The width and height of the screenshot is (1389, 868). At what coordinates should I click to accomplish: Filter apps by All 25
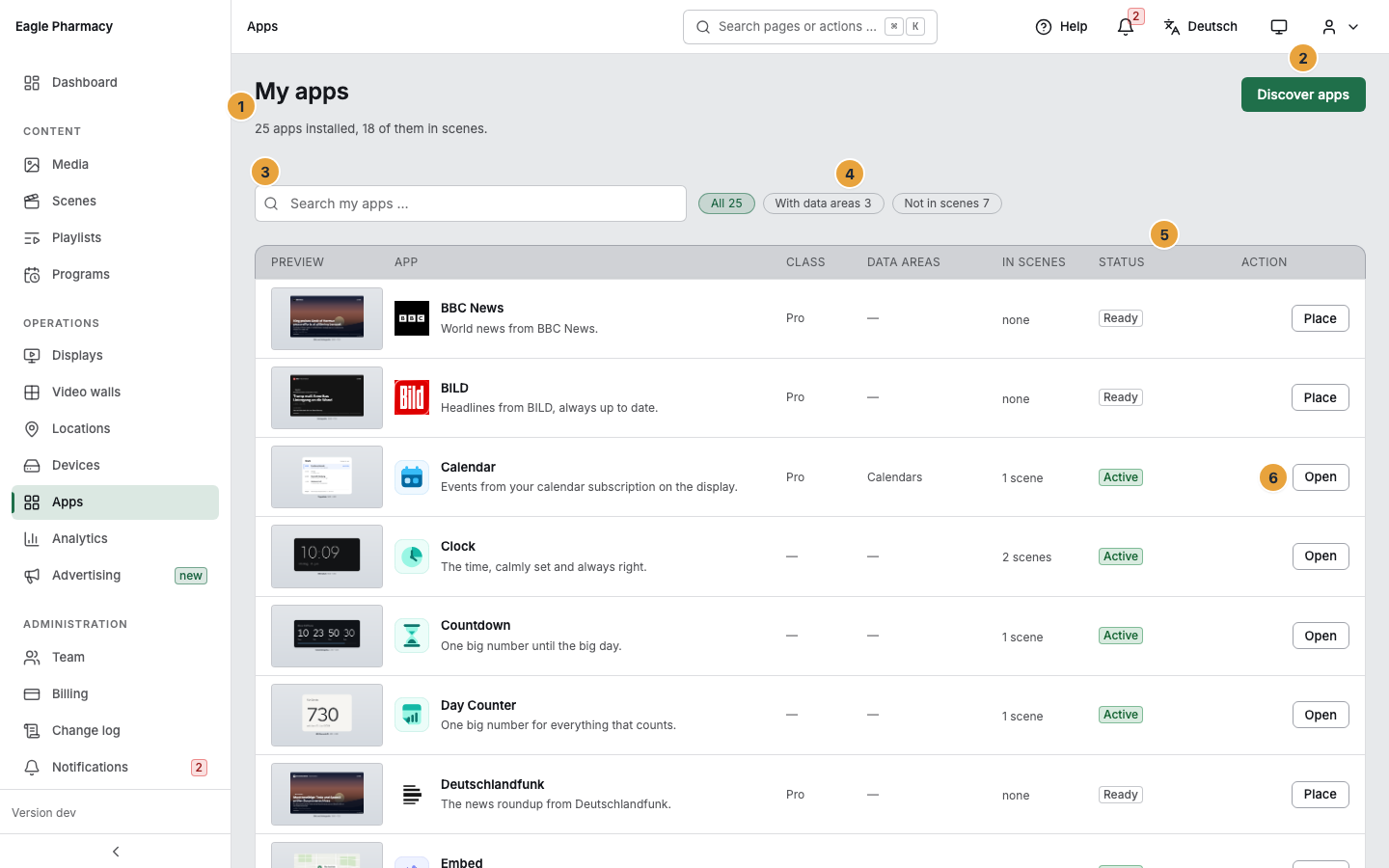tap(726, 203)
